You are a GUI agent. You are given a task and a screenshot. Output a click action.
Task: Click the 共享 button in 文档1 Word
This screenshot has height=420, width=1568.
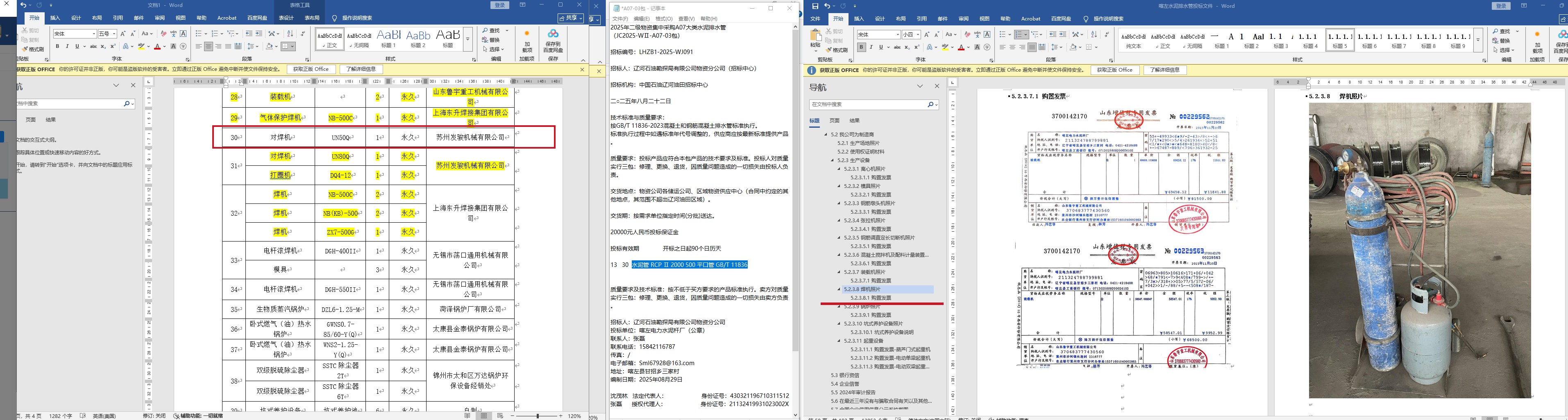tap(570, 18)
